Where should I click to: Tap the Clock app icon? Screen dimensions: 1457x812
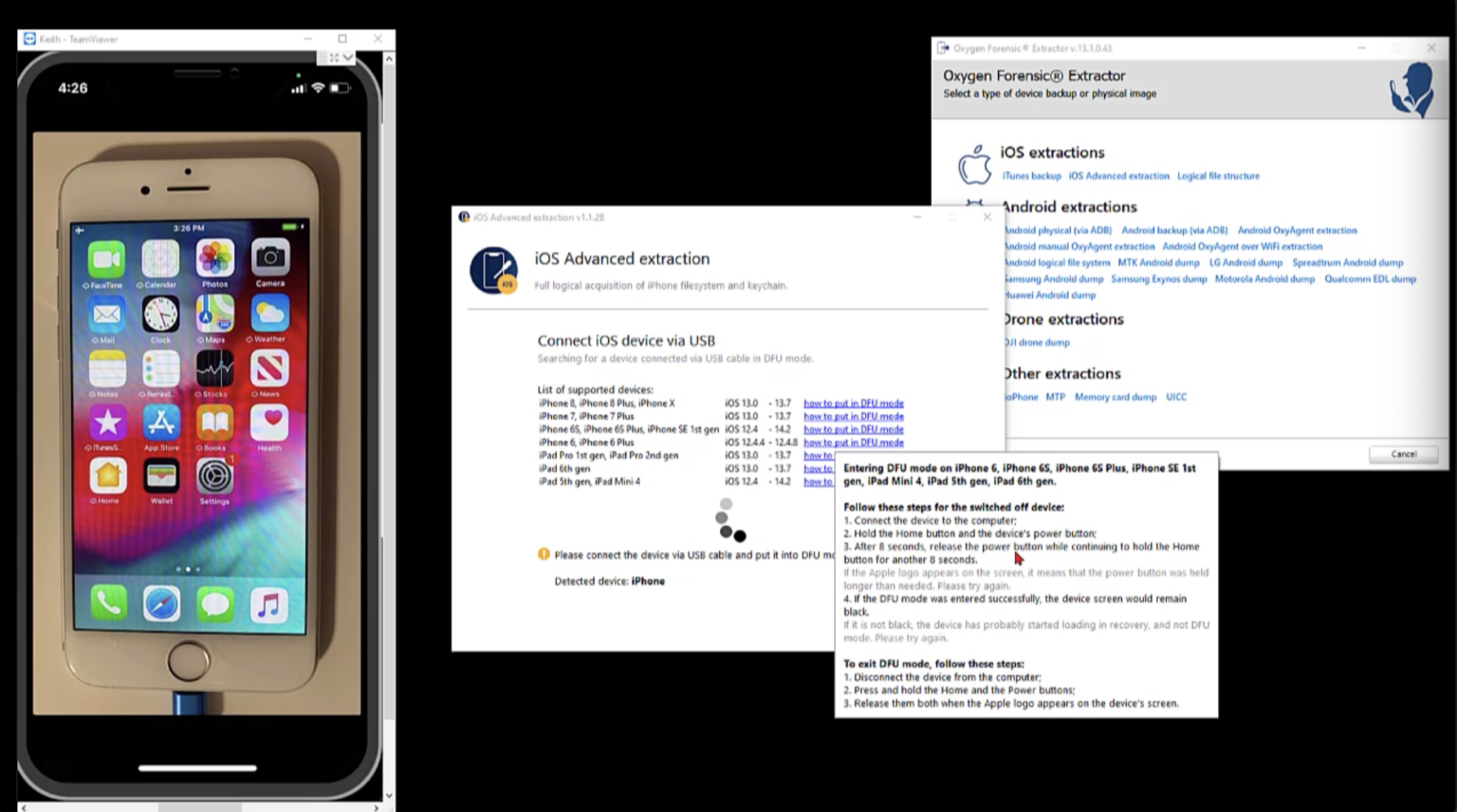pyautogui.click(x=160, y=314)
